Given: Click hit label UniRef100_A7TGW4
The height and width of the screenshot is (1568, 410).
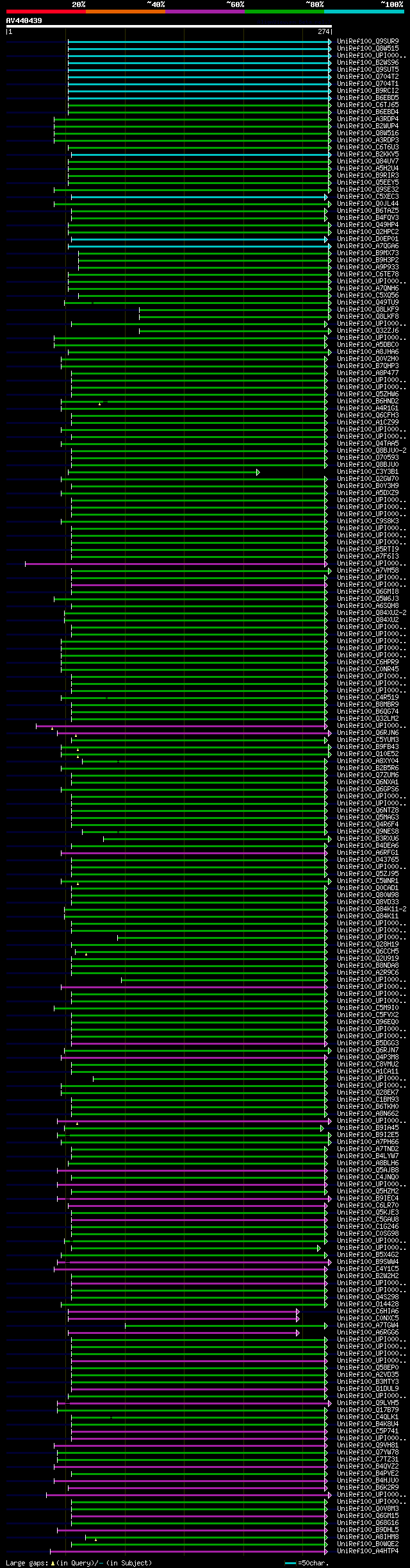Looking at the screenshot, I should (368, 1326).
